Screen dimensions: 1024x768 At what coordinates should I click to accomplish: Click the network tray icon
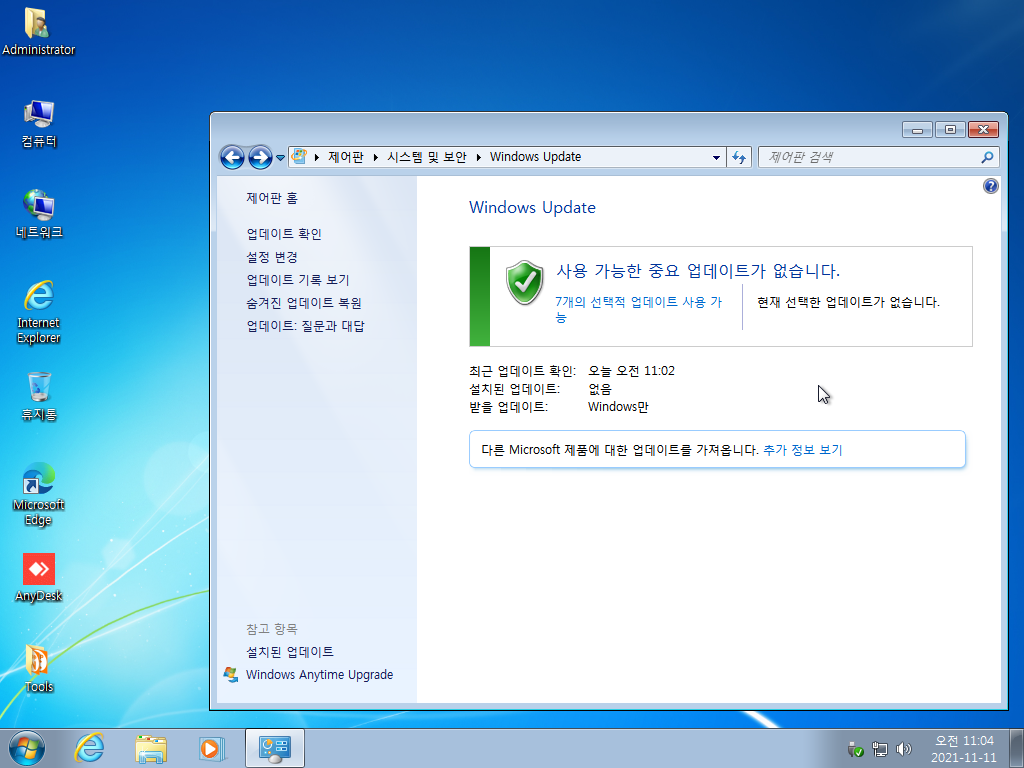click(880, 749)
